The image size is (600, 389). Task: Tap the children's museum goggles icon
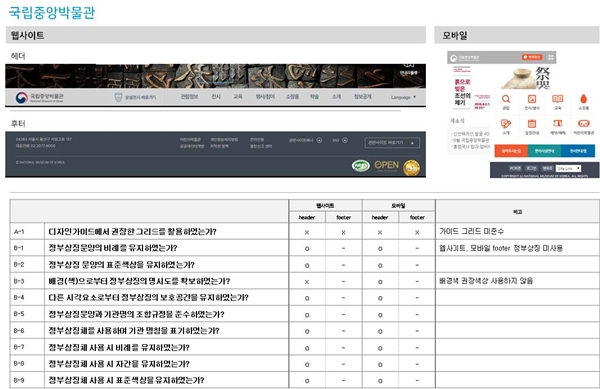tap(583, 123)
